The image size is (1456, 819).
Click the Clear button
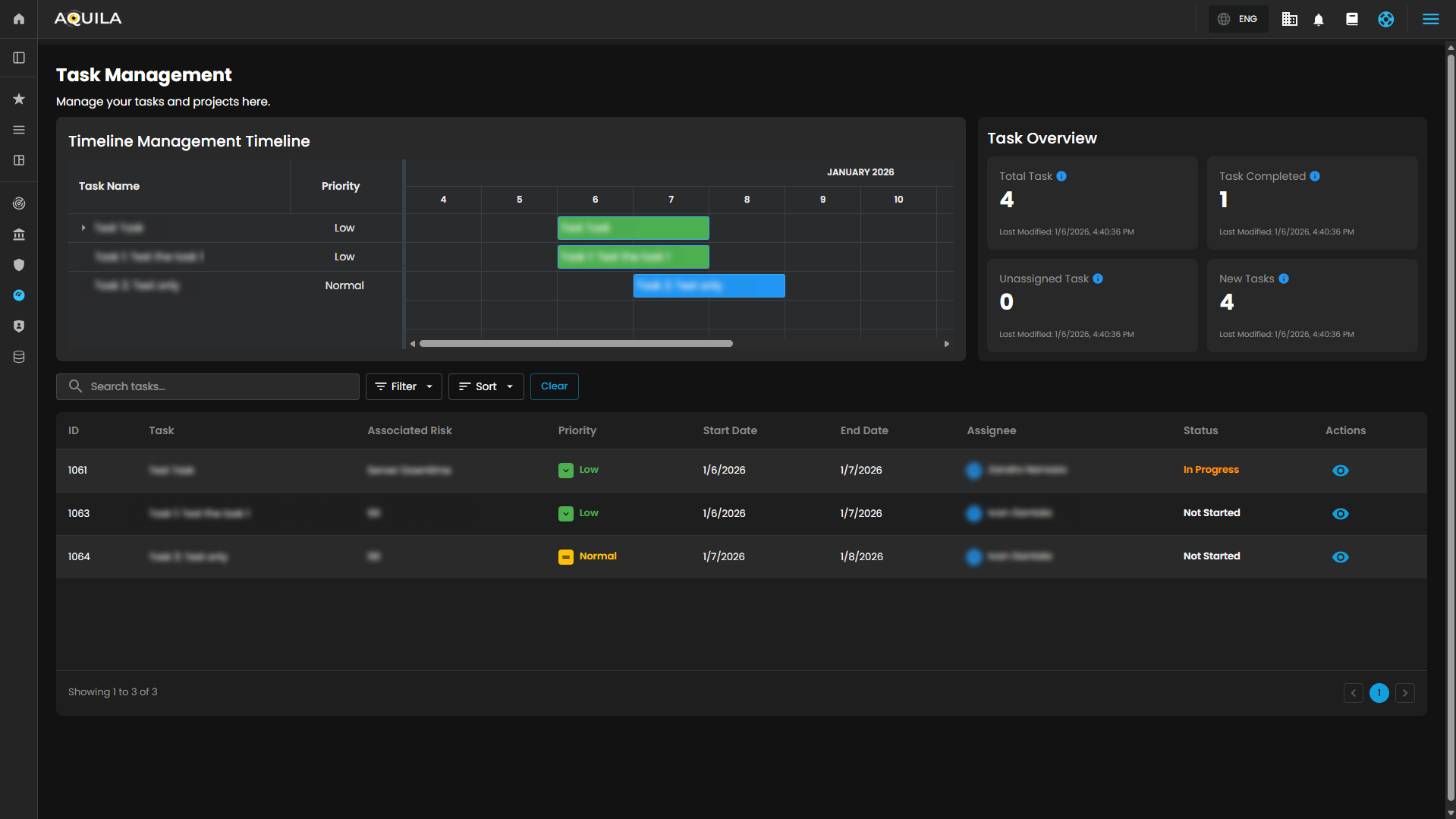pos(554,386)
